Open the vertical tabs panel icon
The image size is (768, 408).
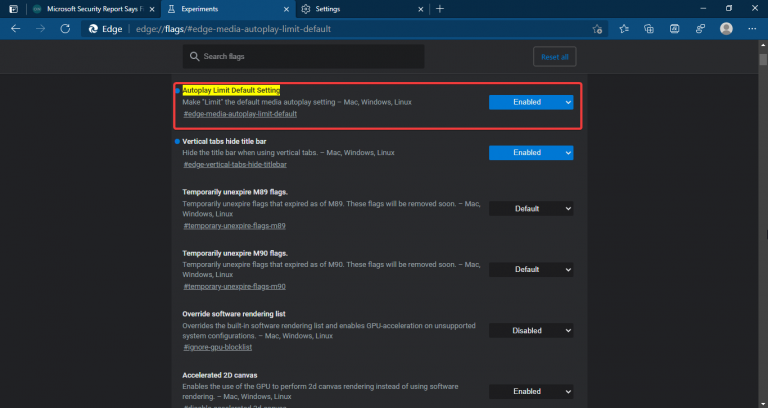pyautogui.click(x=12, y=8)
